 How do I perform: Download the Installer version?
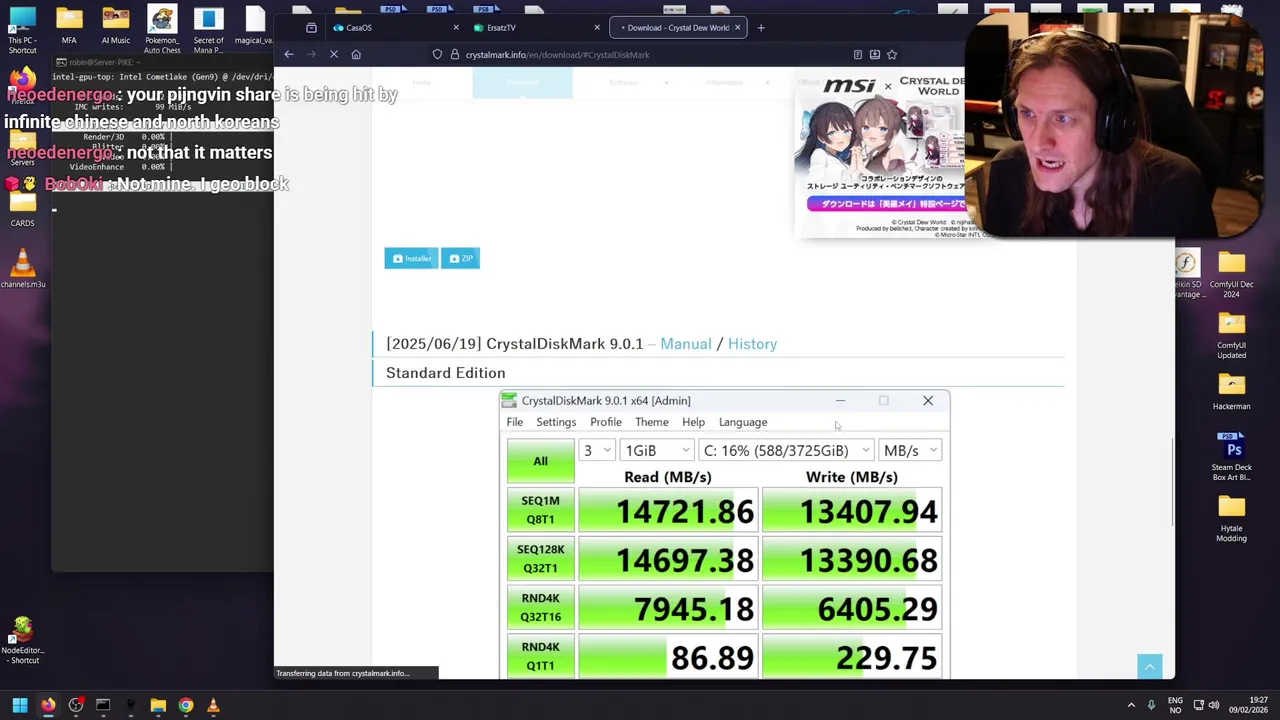tap(411, 259)
